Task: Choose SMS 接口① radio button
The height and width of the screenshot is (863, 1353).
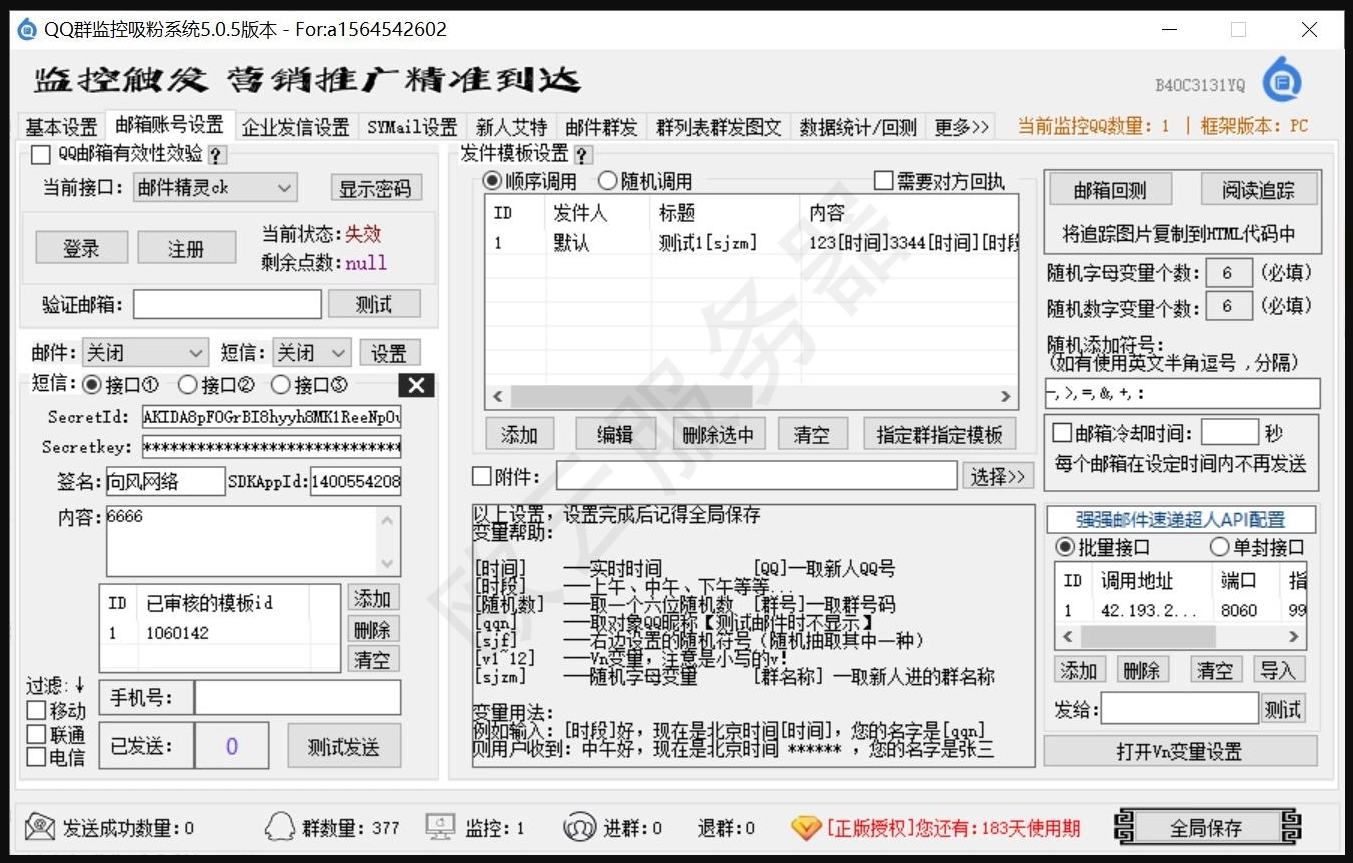Action: tap(91, 385)
